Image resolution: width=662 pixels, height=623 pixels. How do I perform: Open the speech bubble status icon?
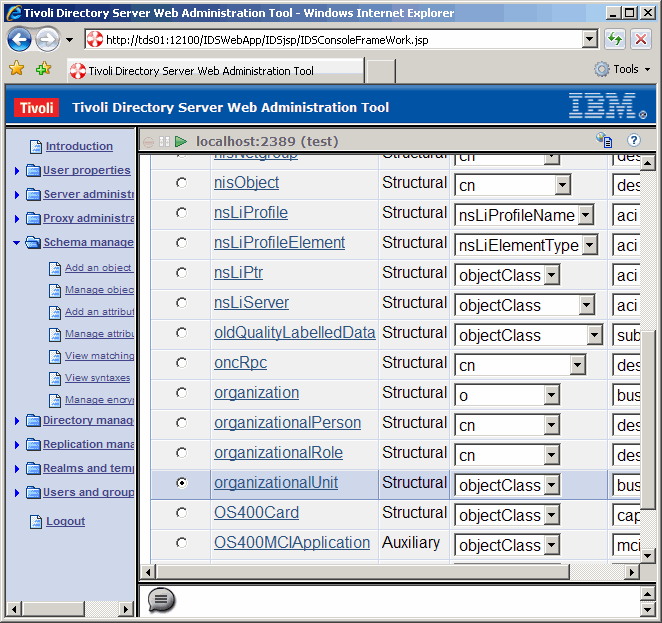[x=161, y=600]
